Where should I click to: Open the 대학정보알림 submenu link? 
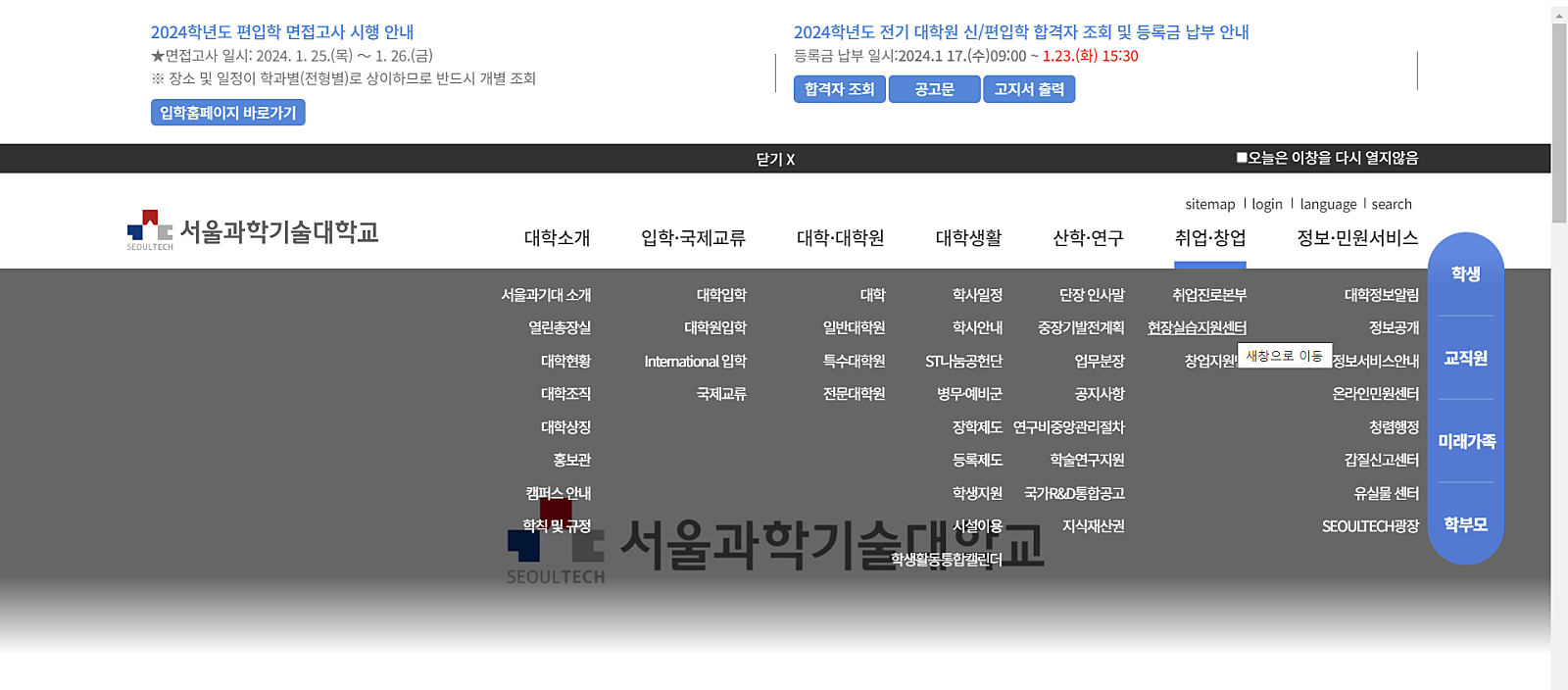pos(1382,295)
